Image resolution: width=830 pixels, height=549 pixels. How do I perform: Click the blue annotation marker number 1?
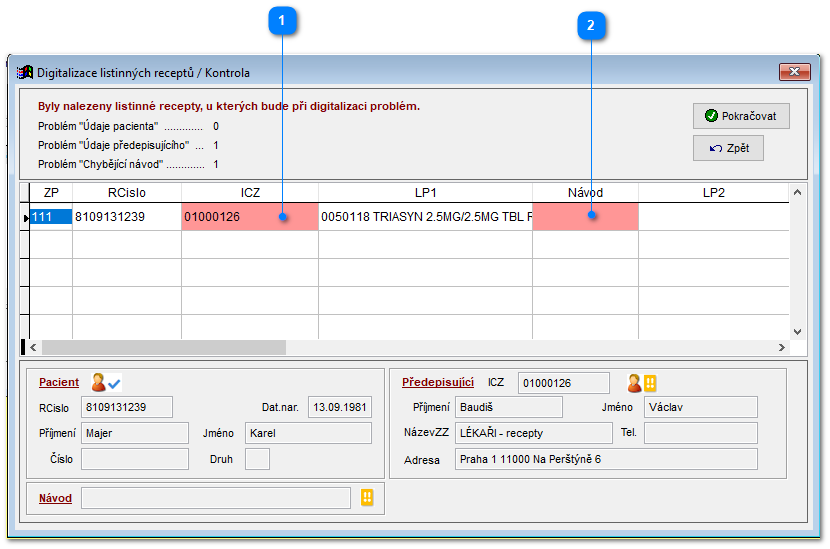[283, 21]
